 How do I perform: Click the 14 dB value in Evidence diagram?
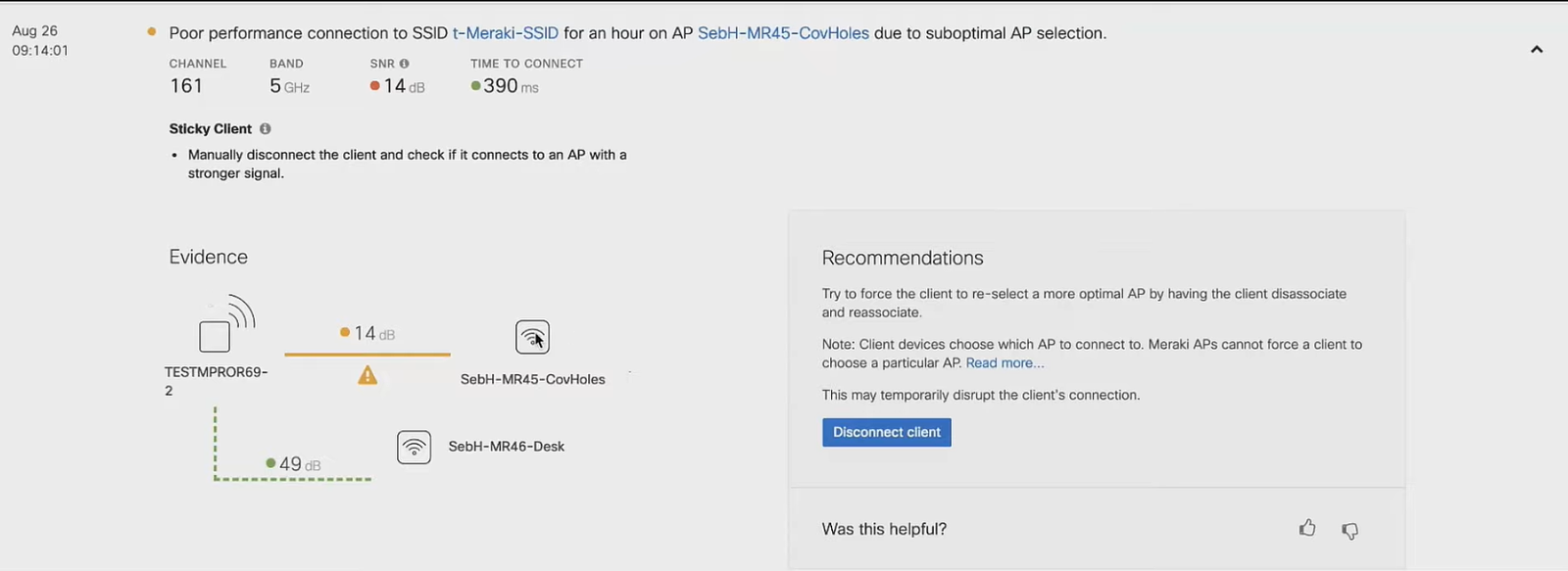click(x=374, y=334)
